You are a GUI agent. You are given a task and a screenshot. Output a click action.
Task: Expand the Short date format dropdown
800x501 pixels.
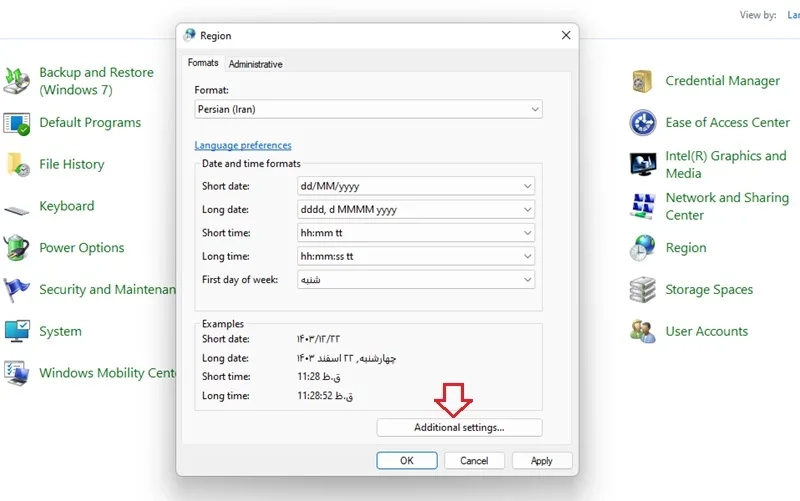pos(416,186)
